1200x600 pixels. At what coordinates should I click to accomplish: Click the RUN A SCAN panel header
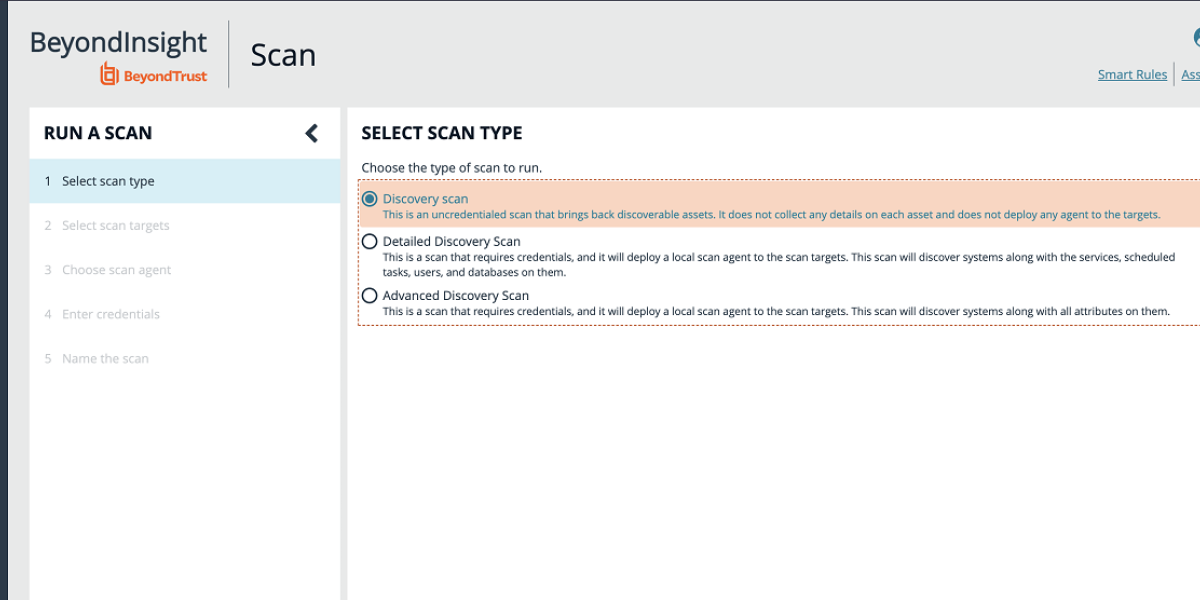click(98, 133)
